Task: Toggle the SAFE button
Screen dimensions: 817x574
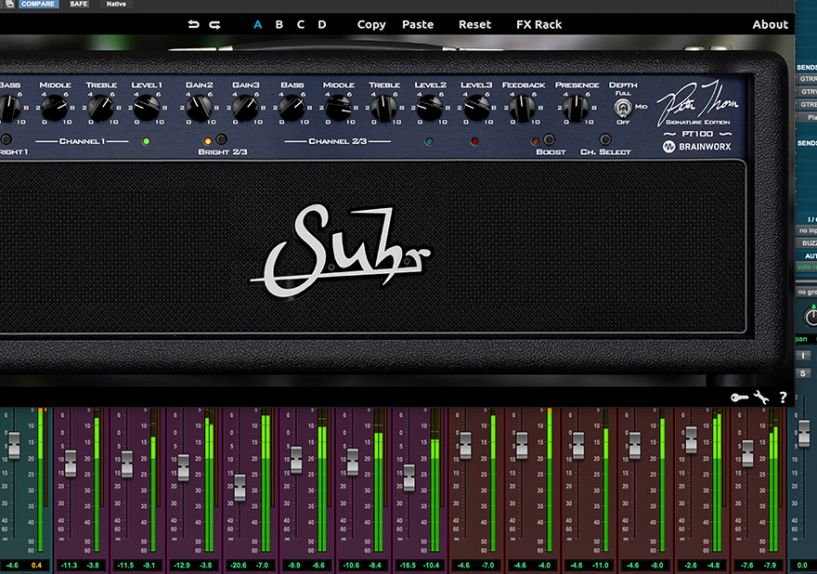Action: pos(79,4)
